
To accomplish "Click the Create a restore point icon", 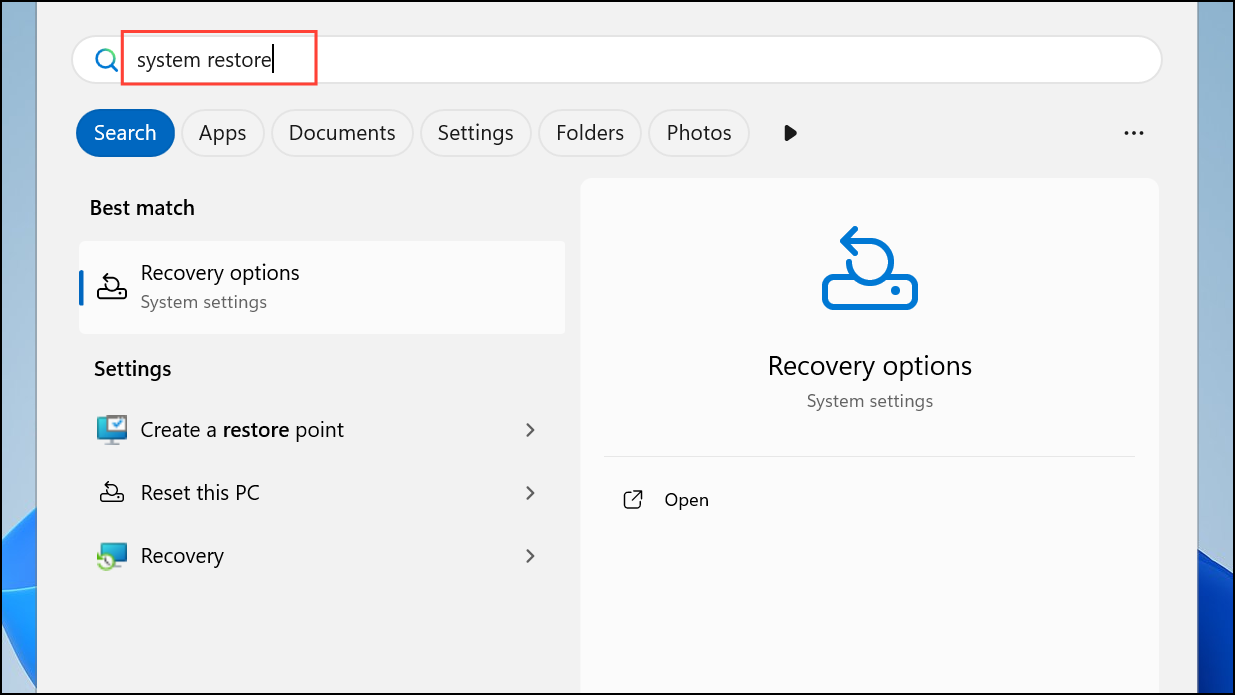I will coord(112,430).
